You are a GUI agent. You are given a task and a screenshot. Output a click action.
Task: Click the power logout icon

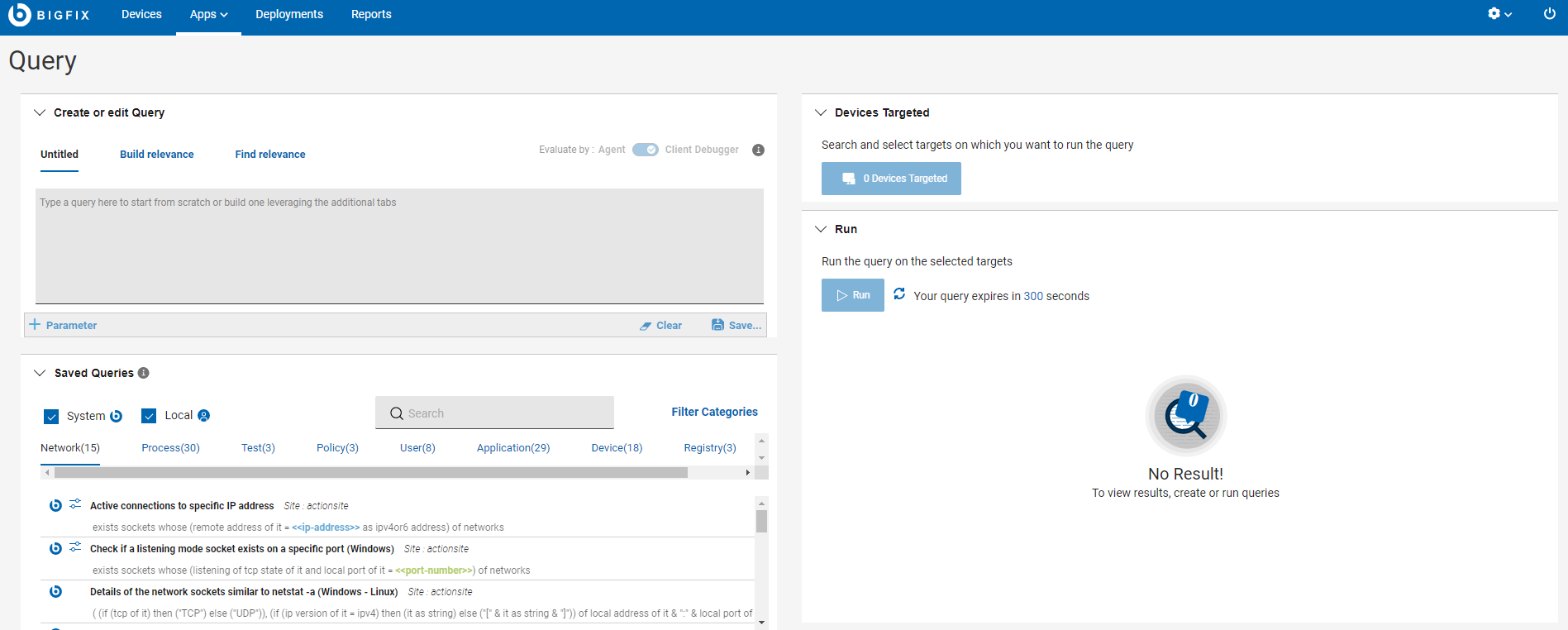pos(1550,14)
